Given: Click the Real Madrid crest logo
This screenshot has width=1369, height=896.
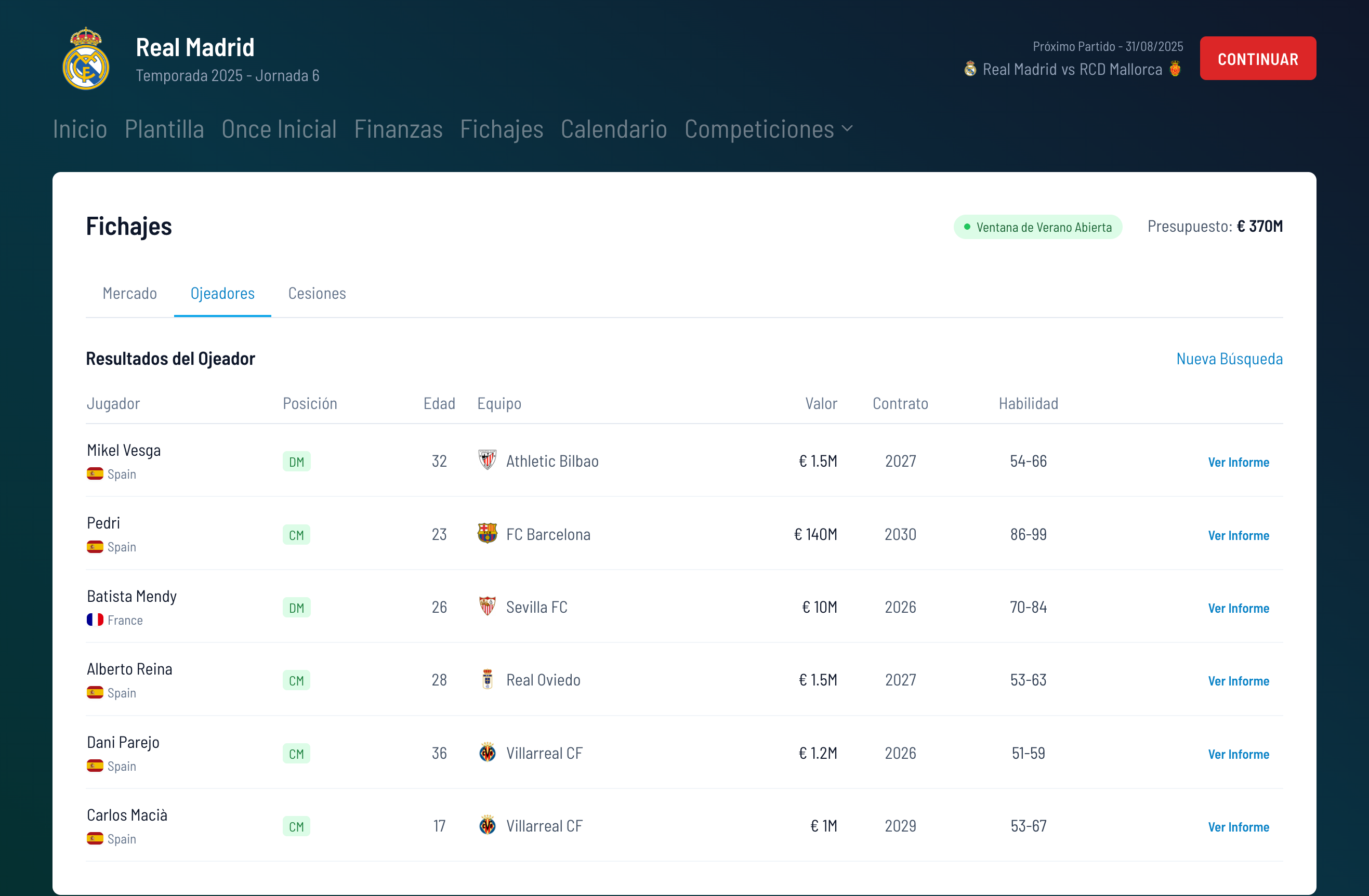Looking at the screenshot, I should pyautogui.click(x=86, y=59).
